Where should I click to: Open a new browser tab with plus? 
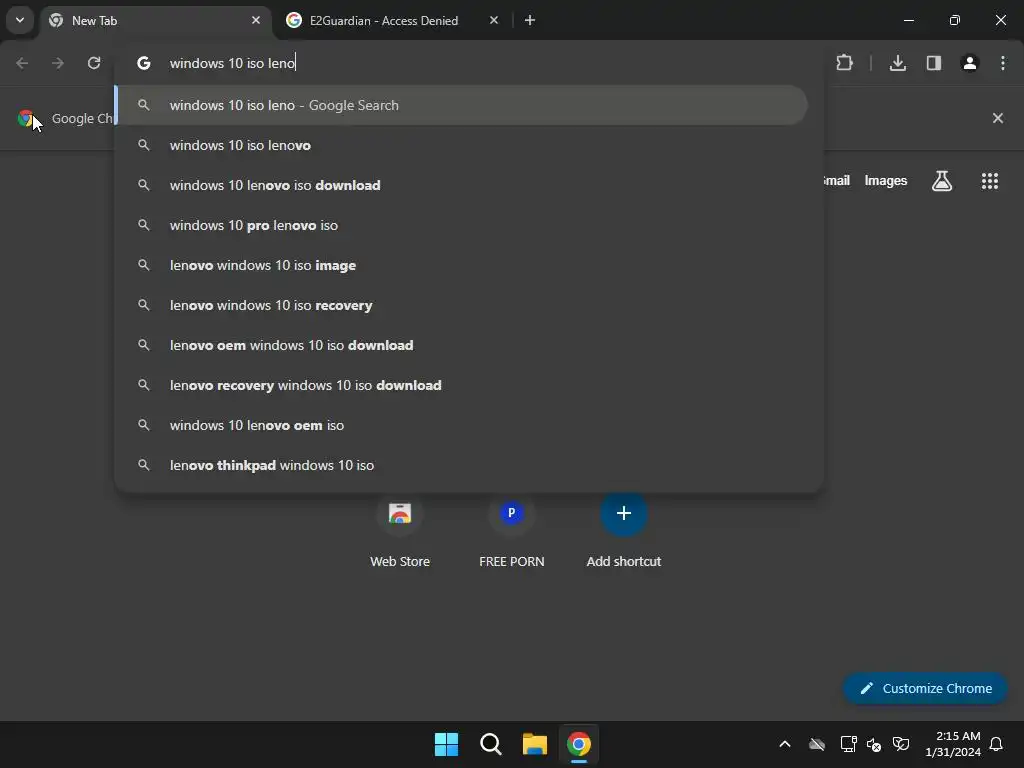coord(530,20)
